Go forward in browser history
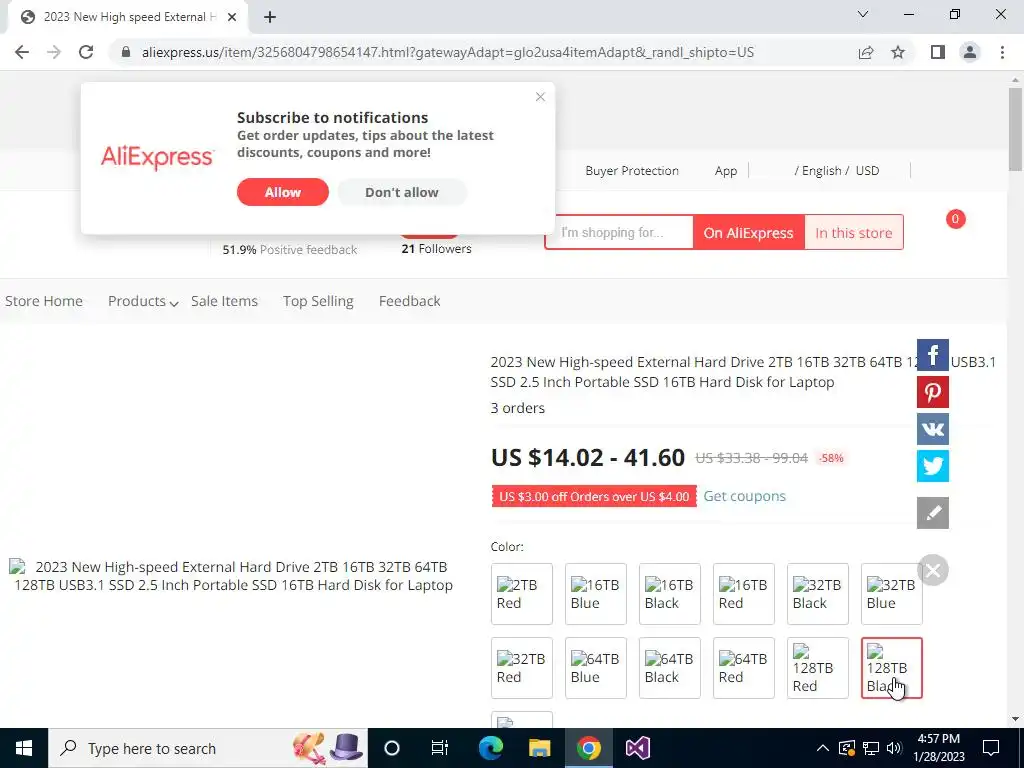1024x768 pixels. 54,52
